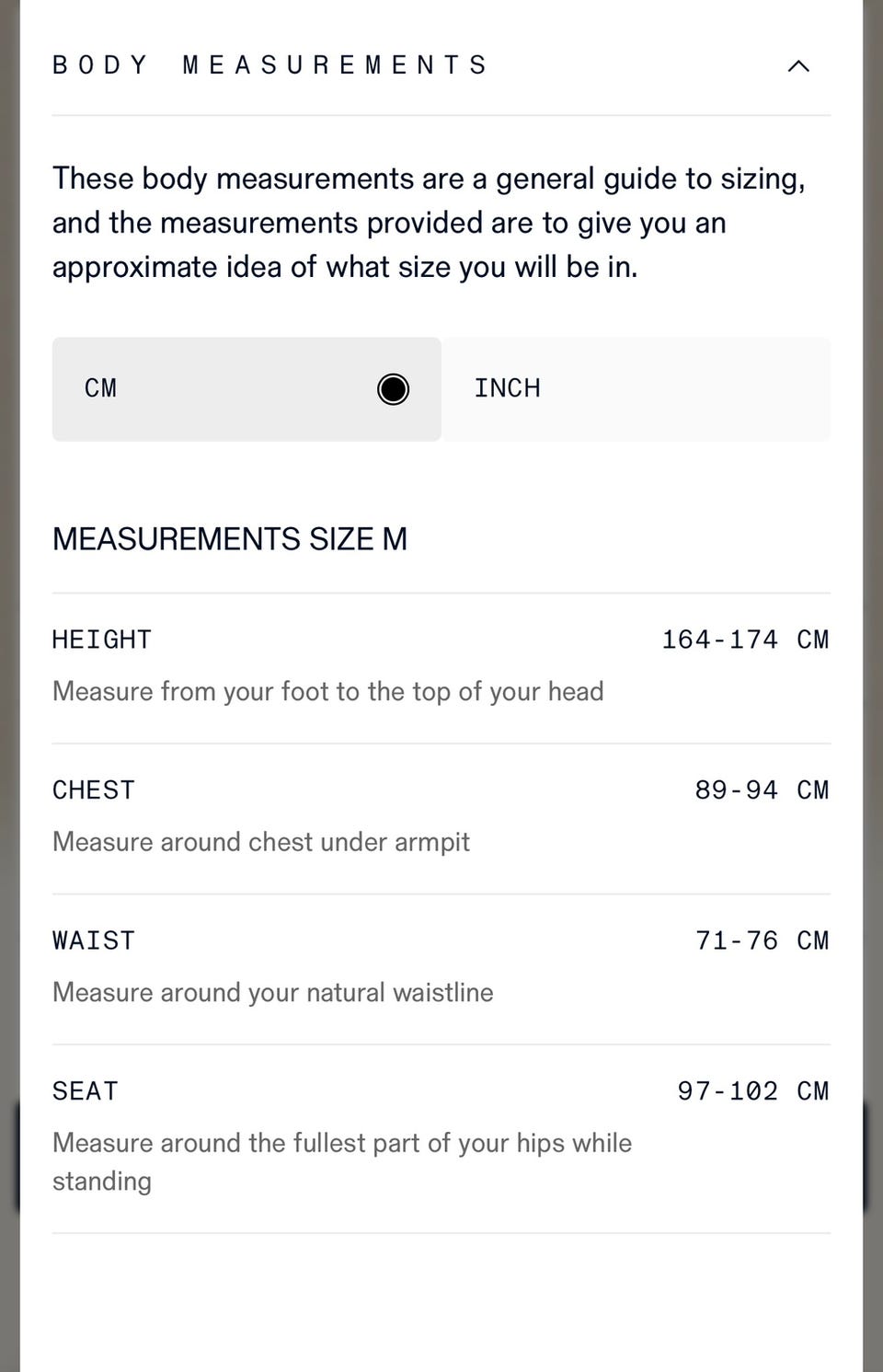
Task: Click the 97-102 CM seat value
Action: pos(752,1091)
